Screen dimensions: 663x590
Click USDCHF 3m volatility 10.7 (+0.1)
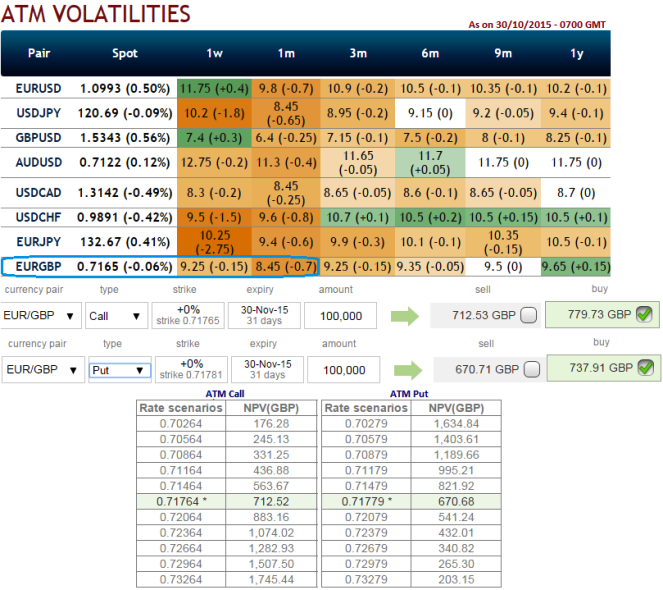[358, 217]
